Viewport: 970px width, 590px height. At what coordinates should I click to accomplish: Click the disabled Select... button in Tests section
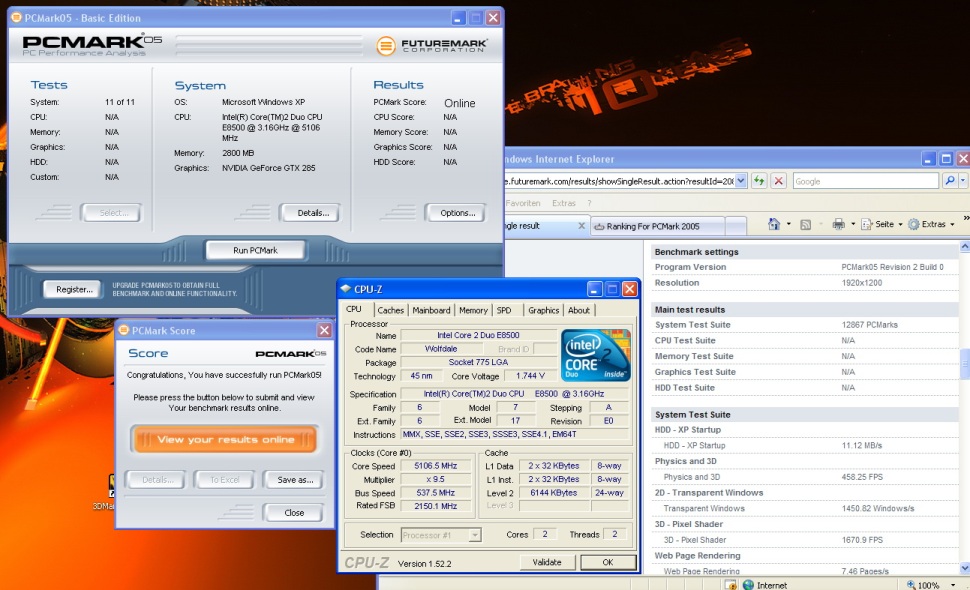pos(113,213)
